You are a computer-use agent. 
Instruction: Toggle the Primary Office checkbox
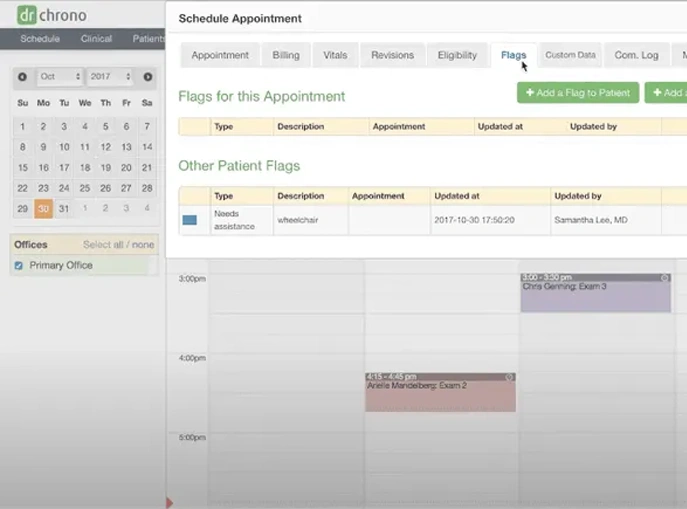tap(18, 265)
